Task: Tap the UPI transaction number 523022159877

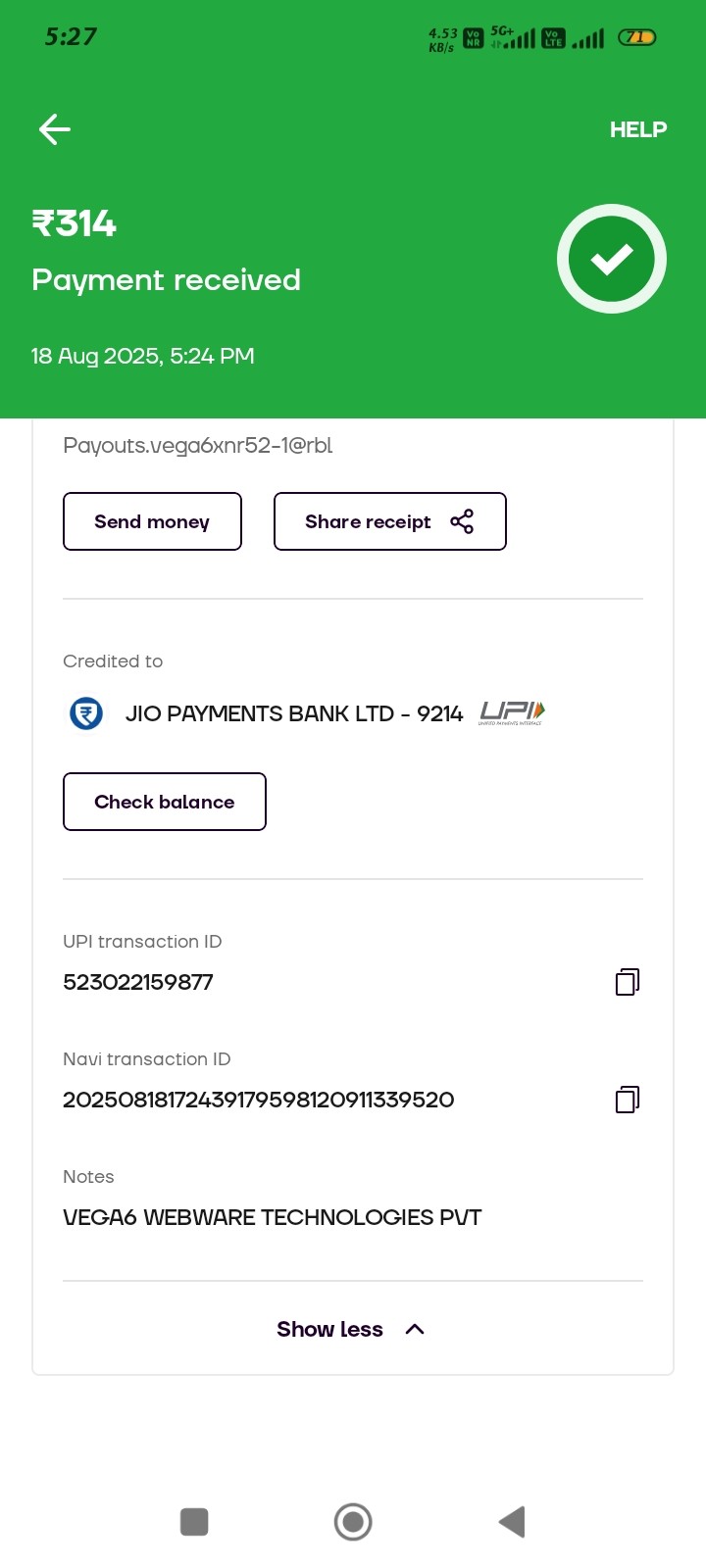Action: (x=138, y=982)
